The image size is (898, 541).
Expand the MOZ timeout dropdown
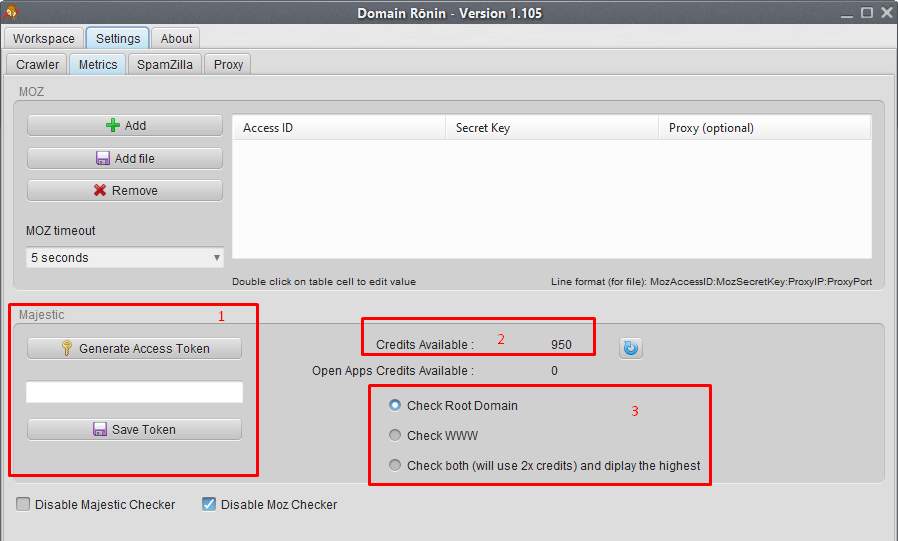[125, 258]
